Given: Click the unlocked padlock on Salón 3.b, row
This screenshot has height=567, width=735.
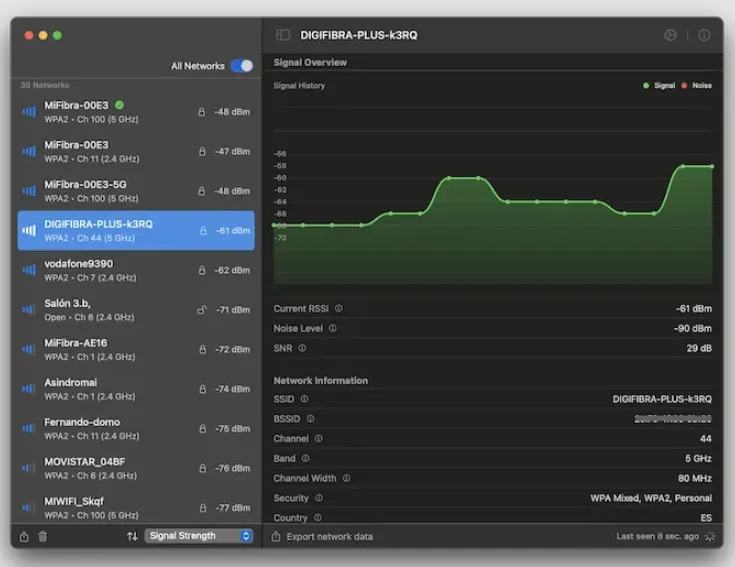Looking at the screenshot, I should pyautogui.click(x=202, y=310).
